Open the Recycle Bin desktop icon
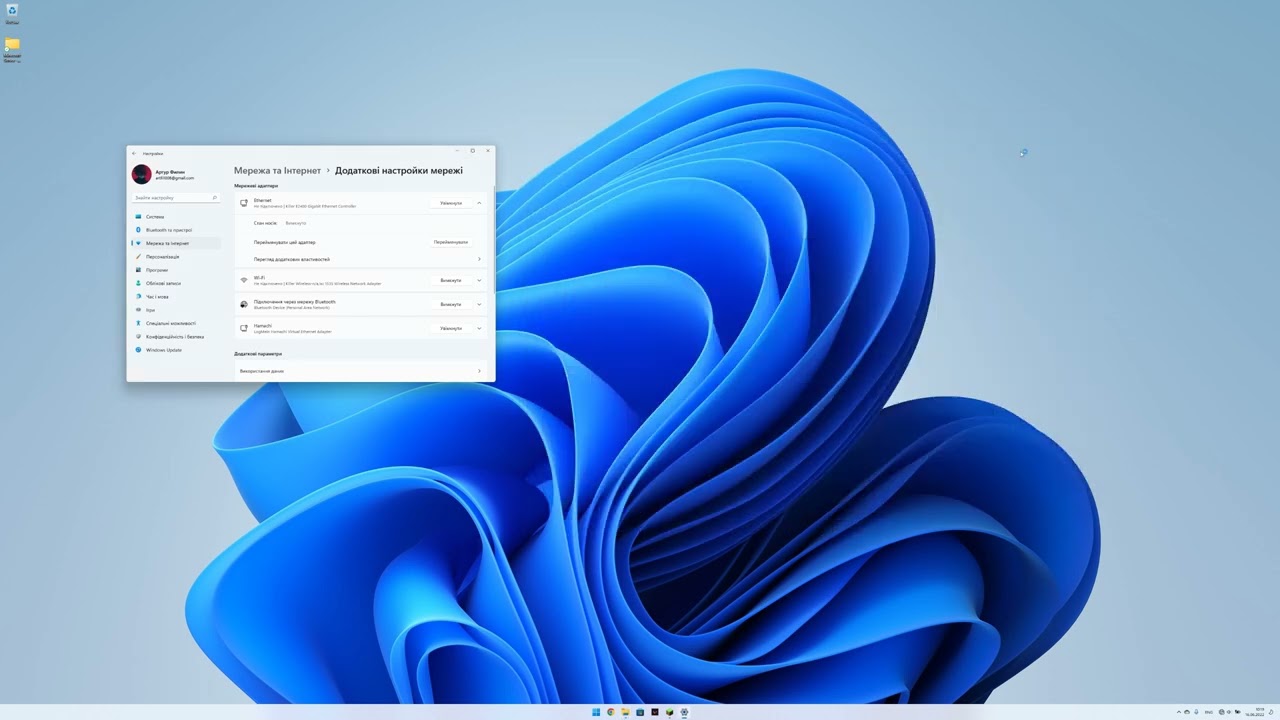The width and height of the screenshot is (1280, 720). coord(12,13)
